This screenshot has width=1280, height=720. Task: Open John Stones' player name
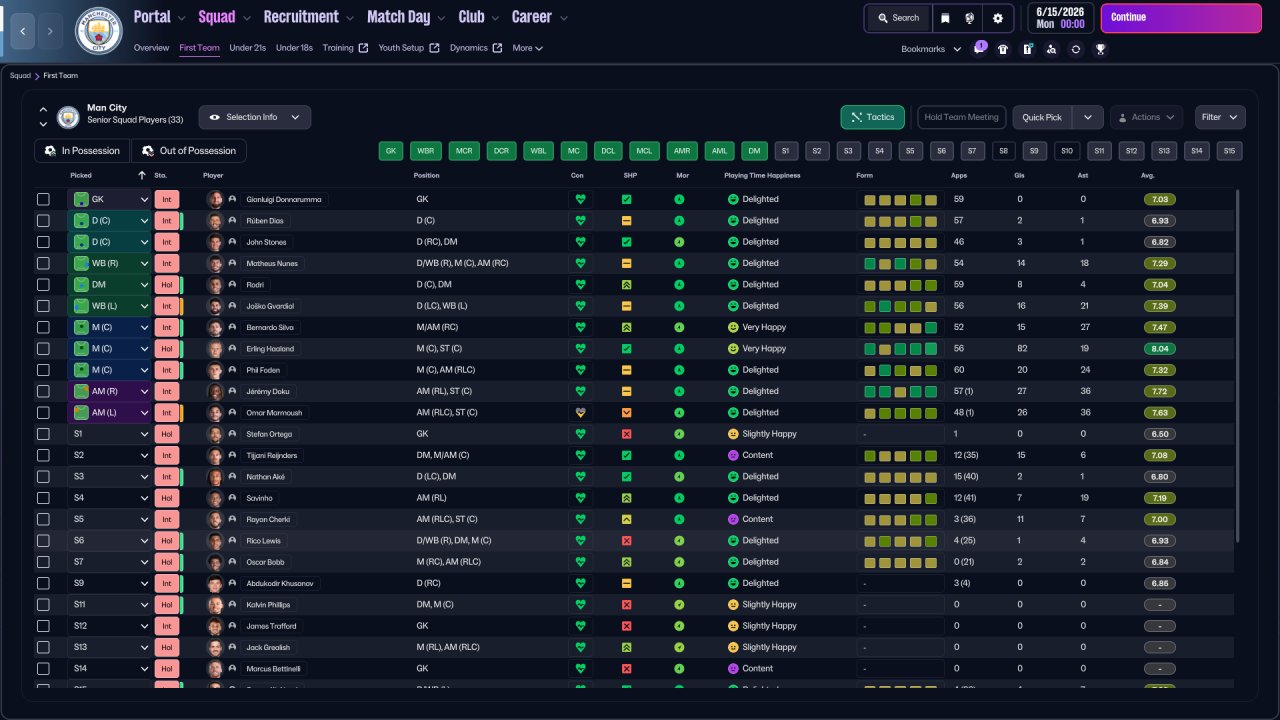[x=267, y=242]
